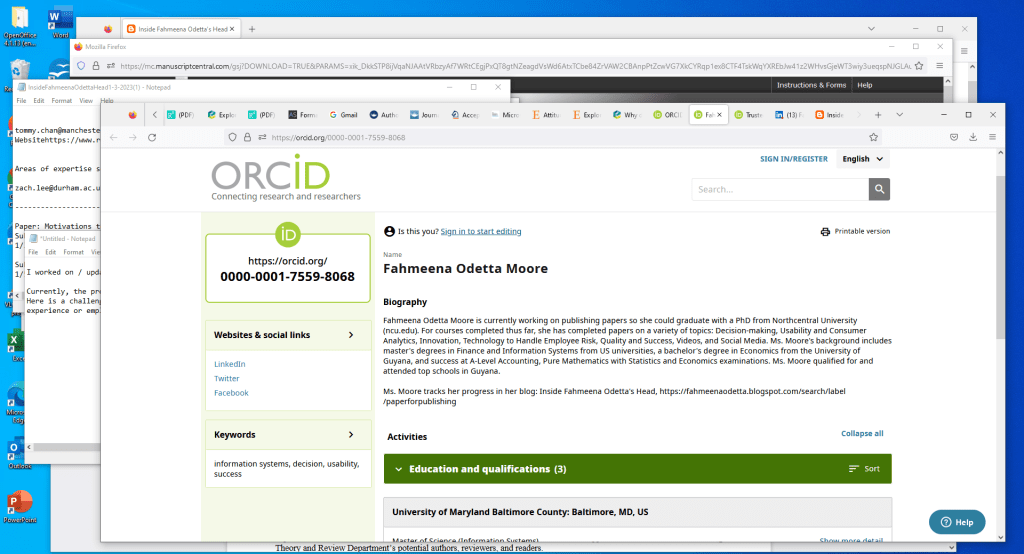Screen dimensions: 1024x554
Task: Open Instructions & Forms in manuscriptcentral window
Action: tap(811, 85)
